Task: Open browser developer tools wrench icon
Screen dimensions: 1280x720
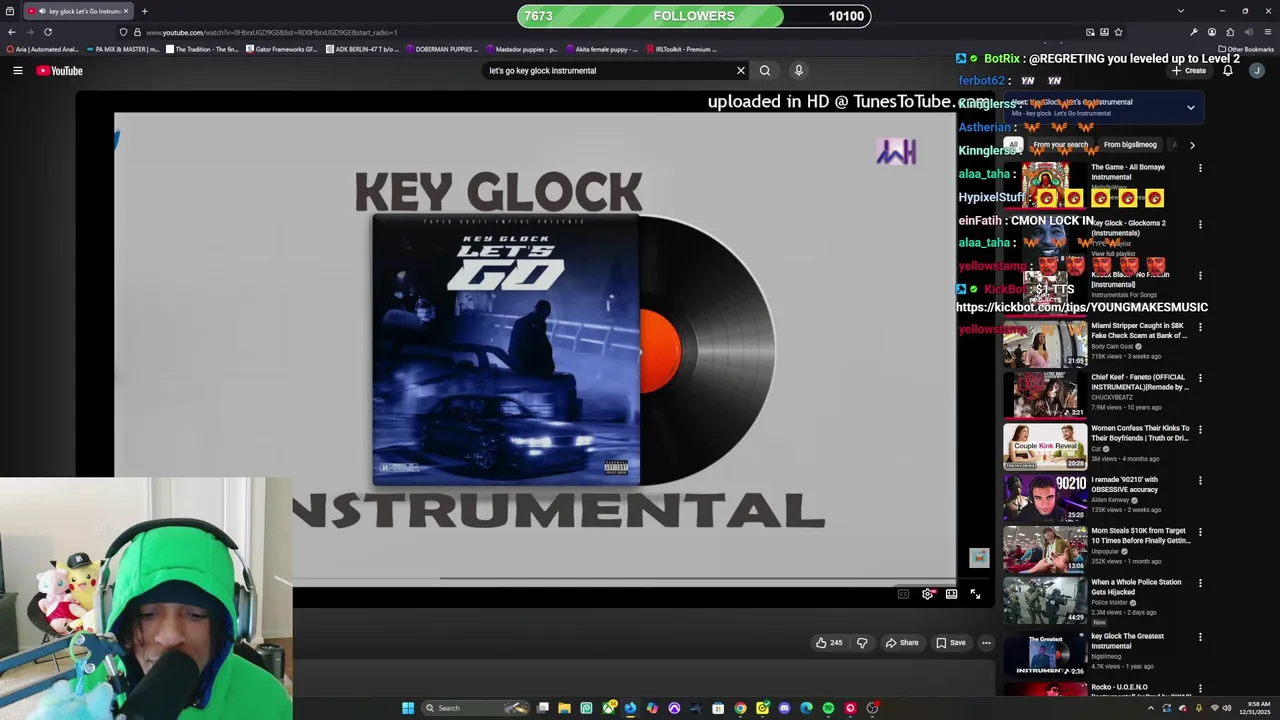Action: [1194, 32]
